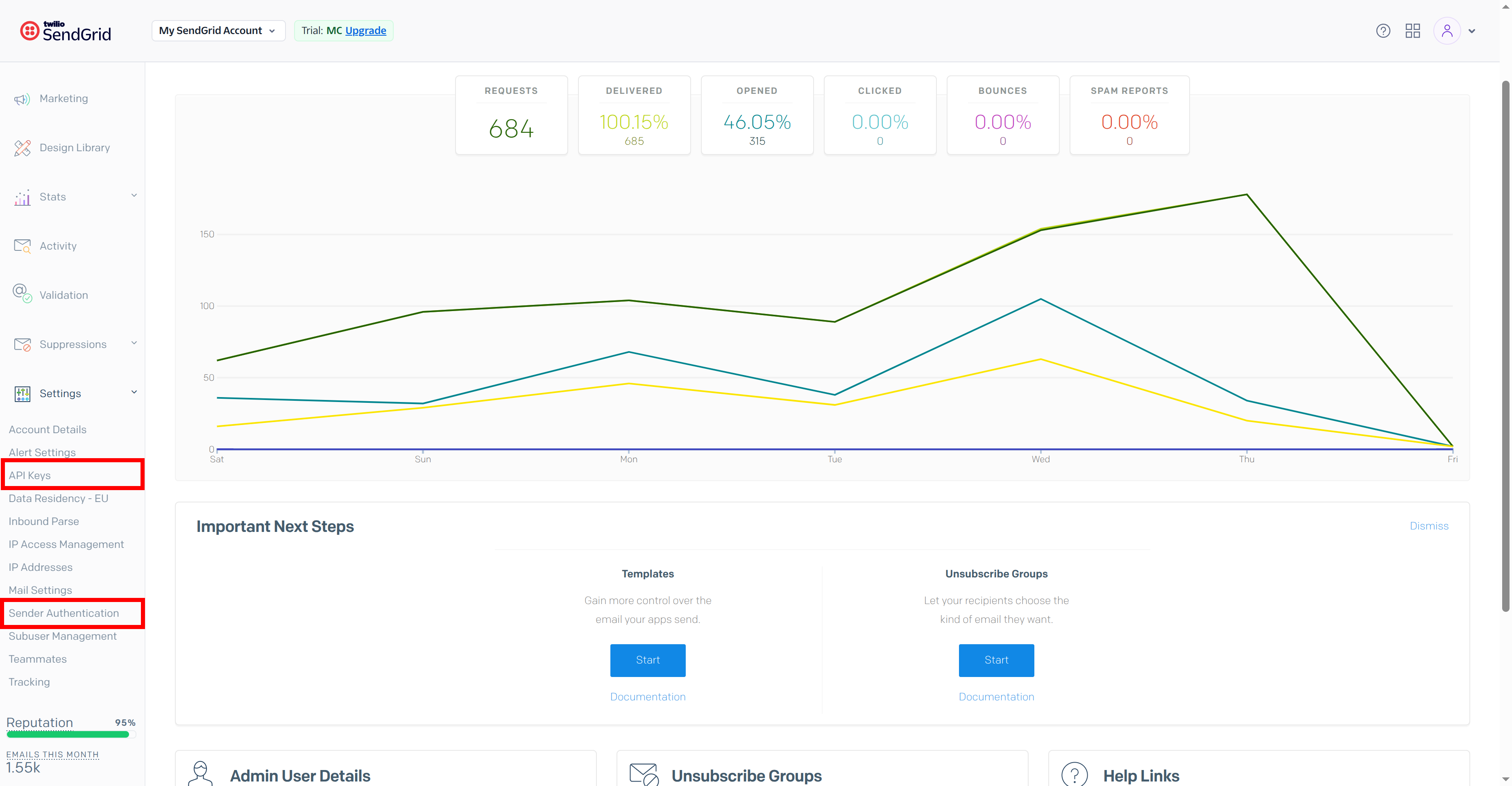Click the Validation at-sign icon
Screen dimensions: 1512x786
tap(22, 293)
